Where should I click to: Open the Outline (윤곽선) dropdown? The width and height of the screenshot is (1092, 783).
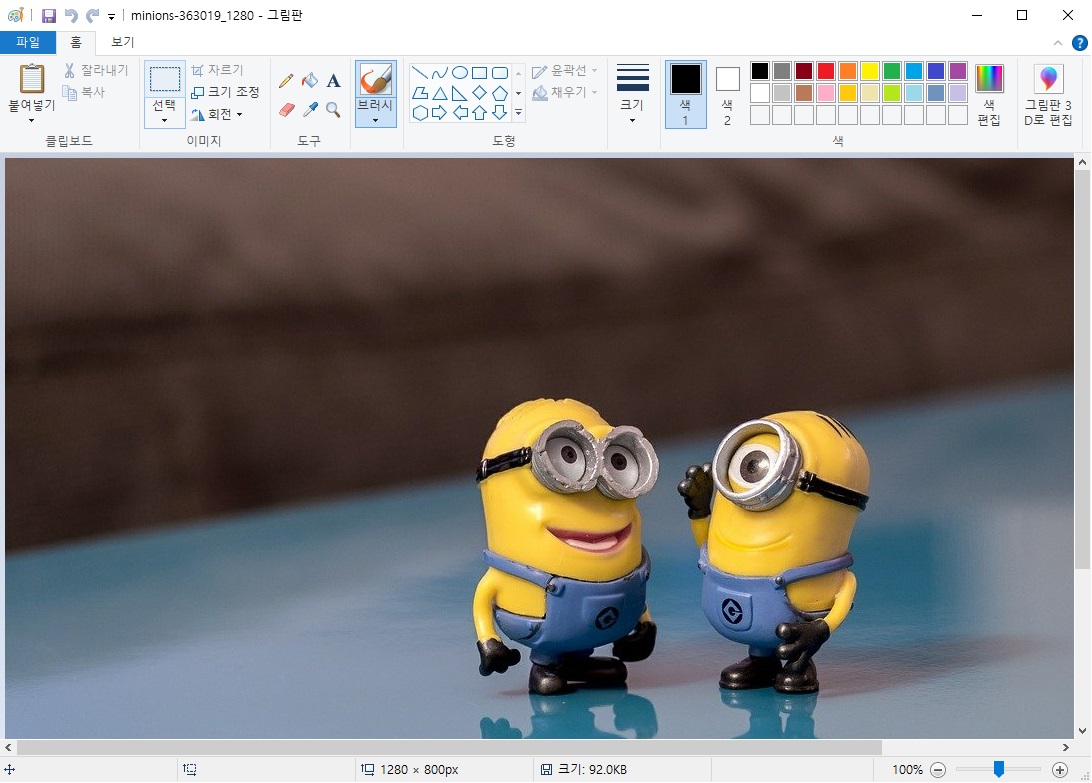(565, 70)
